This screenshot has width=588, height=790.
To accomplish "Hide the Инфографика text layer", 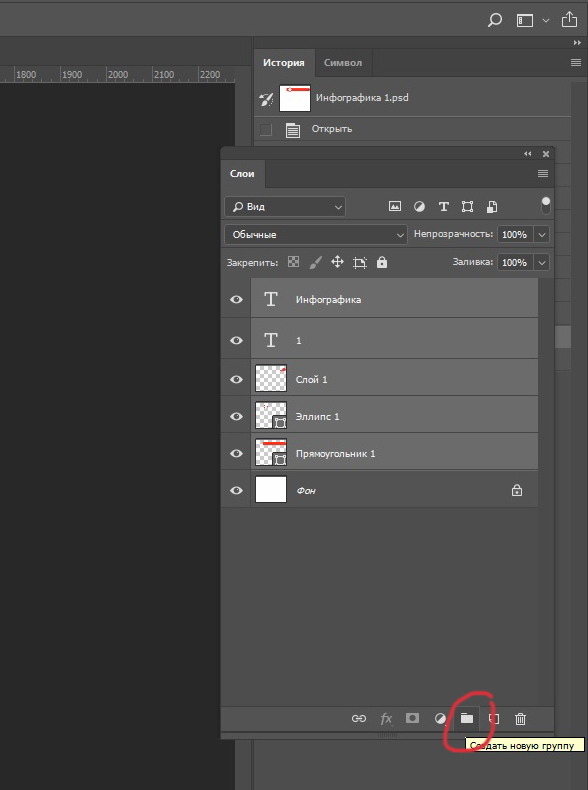I will pos(236,299).
